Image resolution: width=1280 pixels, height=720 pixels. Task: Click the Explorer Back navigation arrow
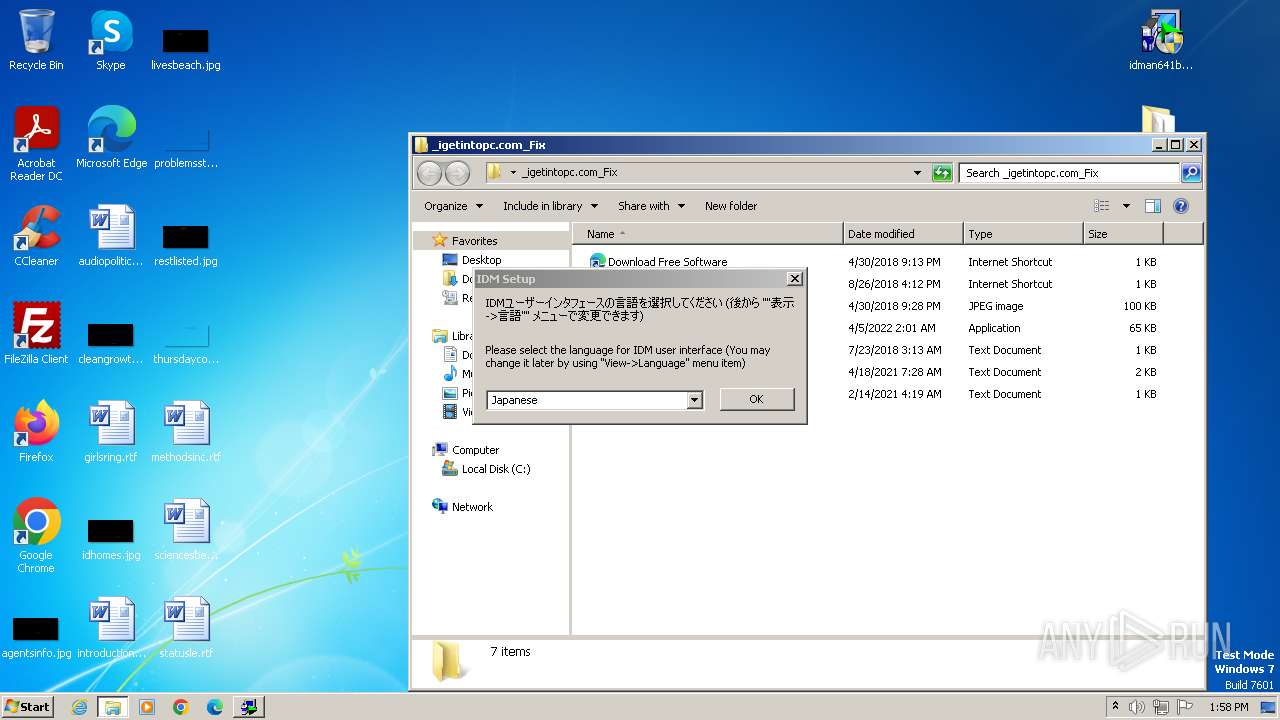tap(429, 173)
